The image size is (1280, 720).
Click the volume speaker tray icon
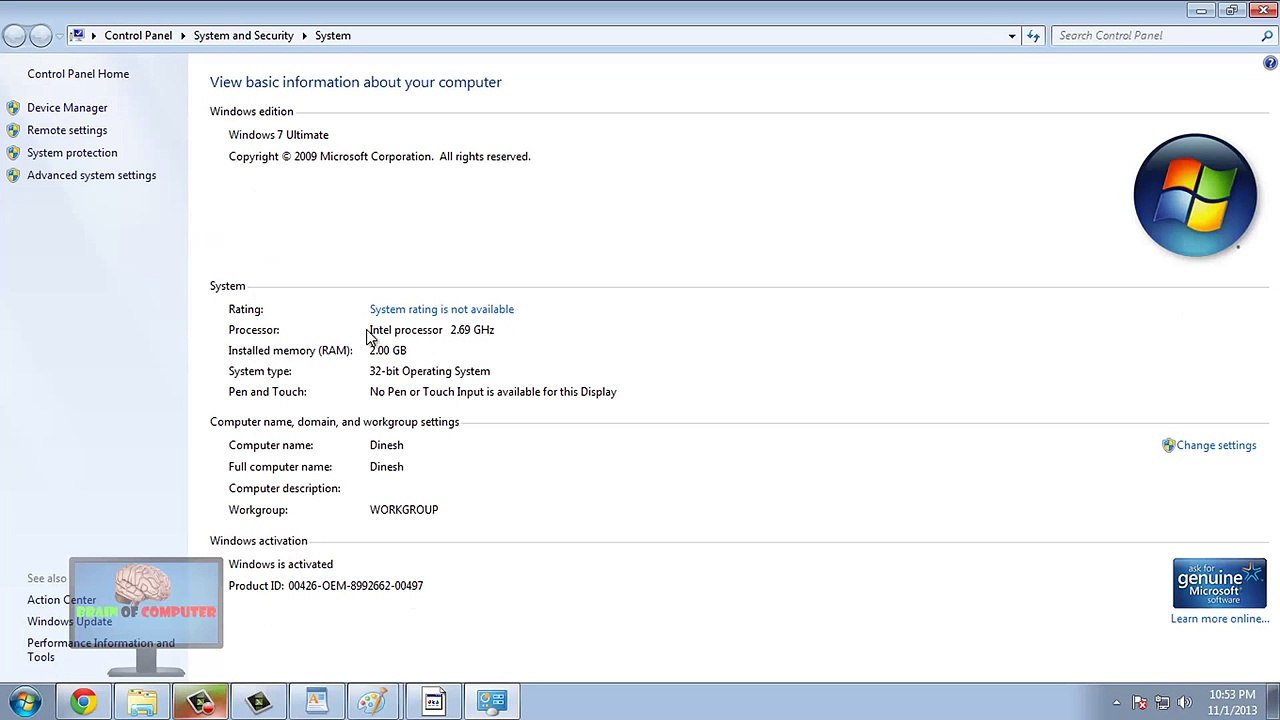1185,703
